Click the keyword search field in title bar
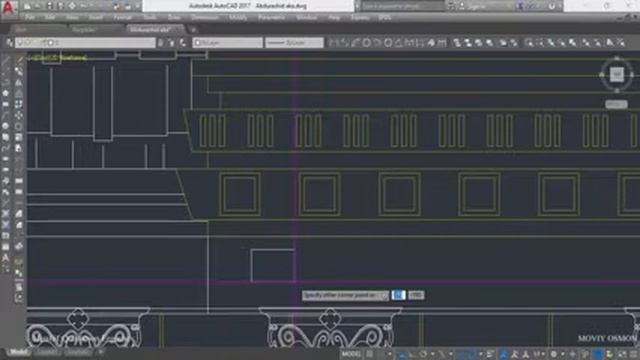 click(402, 6)
